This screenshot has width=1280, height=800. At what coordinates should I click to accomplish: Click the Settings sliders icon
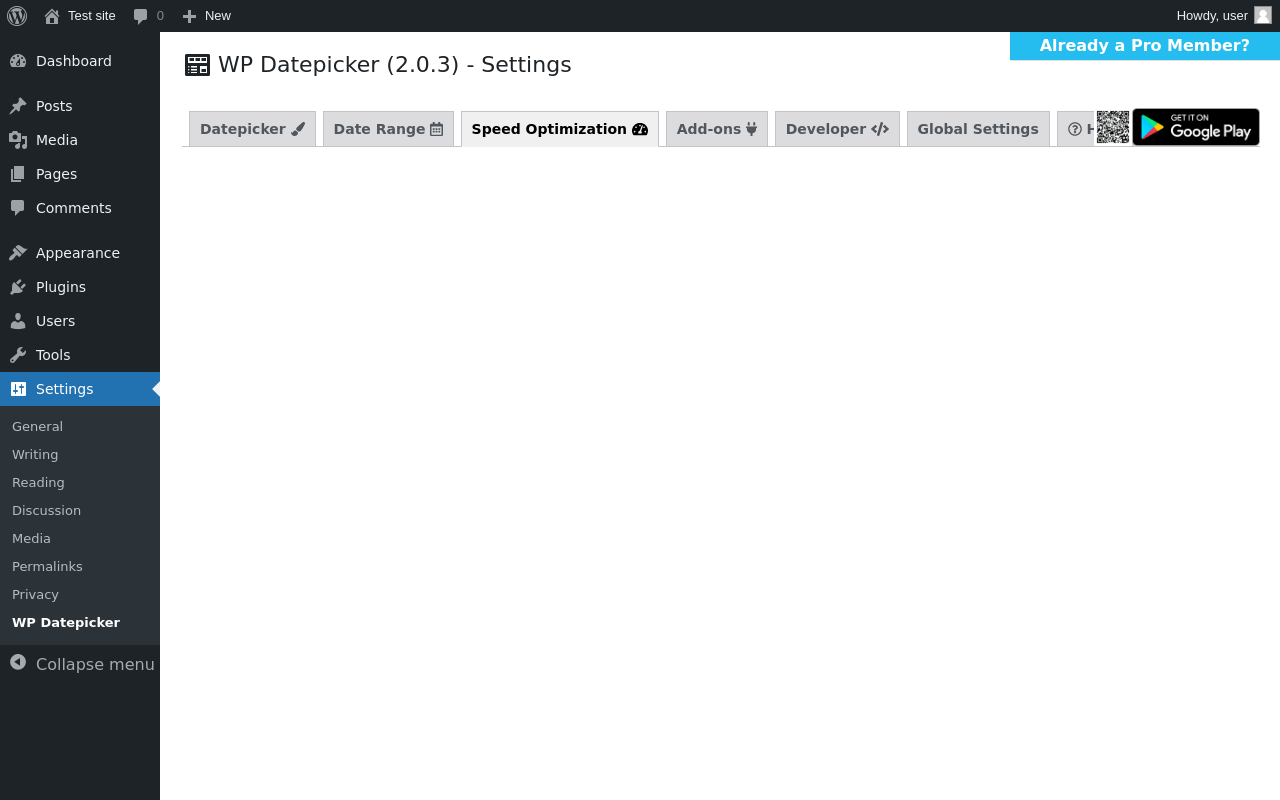tap(18, 389)
